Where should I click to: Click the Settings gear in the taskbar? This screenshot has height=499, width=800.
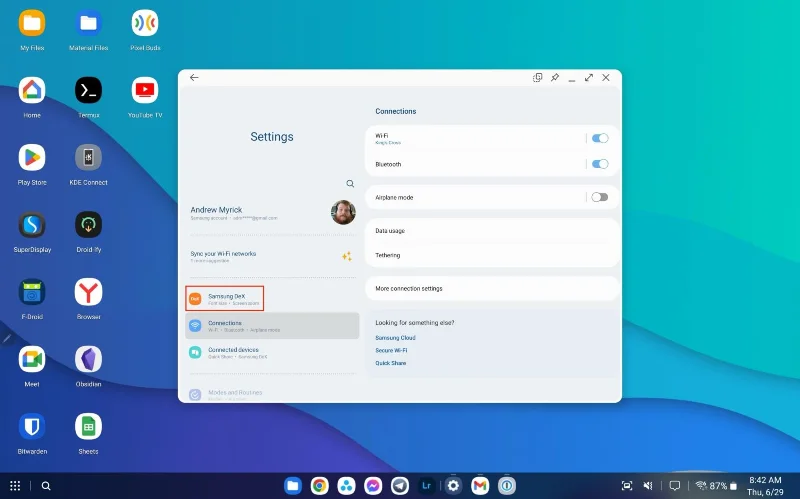coord(453,486)
